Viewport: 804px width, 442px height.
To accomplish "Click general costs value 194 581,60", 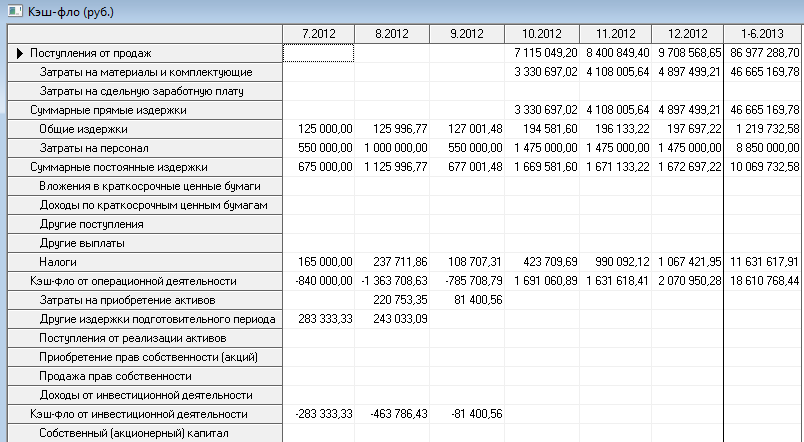I will (x=550, y=129).
